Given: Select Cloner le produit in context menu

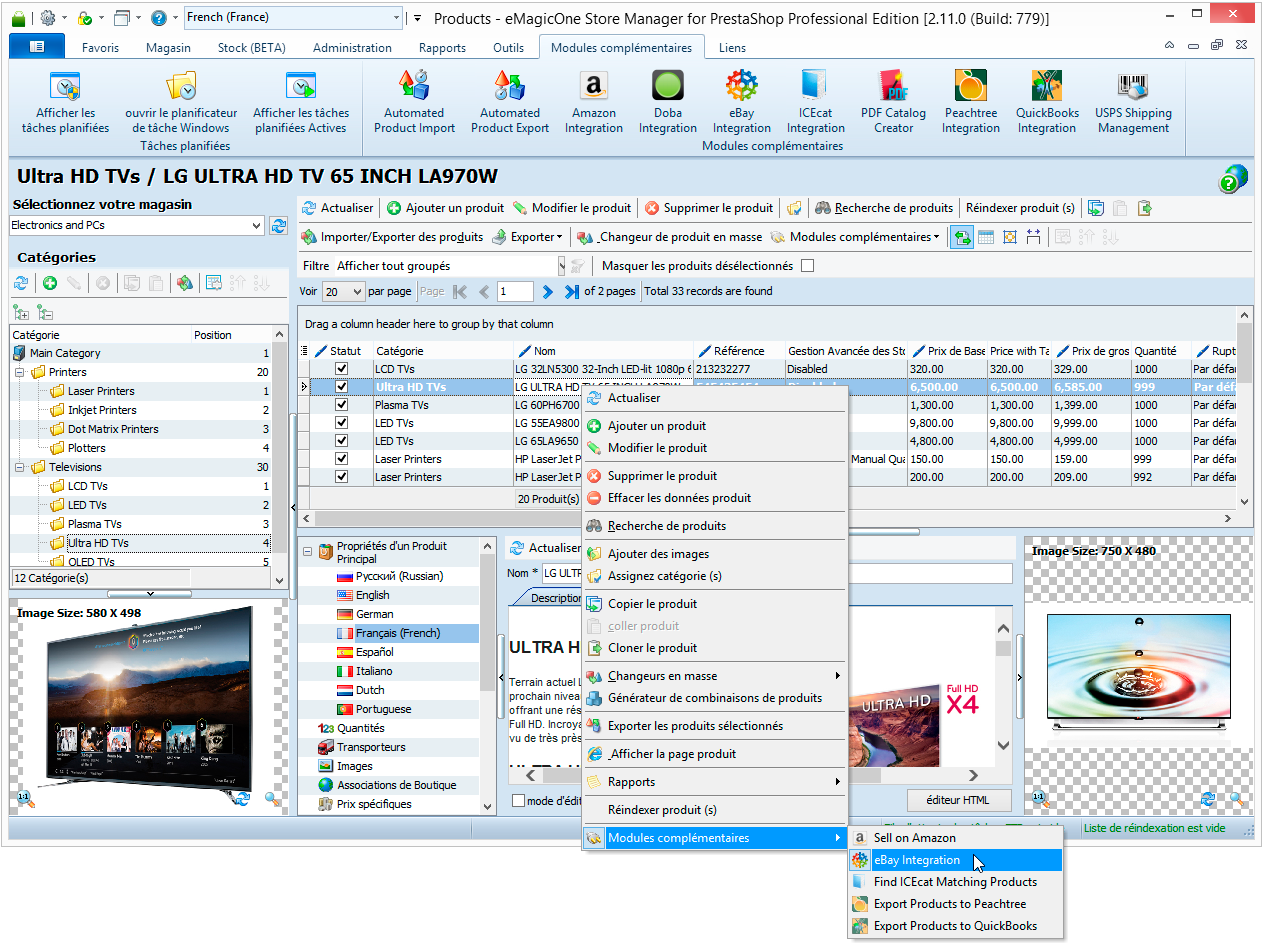Looking at the screenshot, I should click(716, 648).
